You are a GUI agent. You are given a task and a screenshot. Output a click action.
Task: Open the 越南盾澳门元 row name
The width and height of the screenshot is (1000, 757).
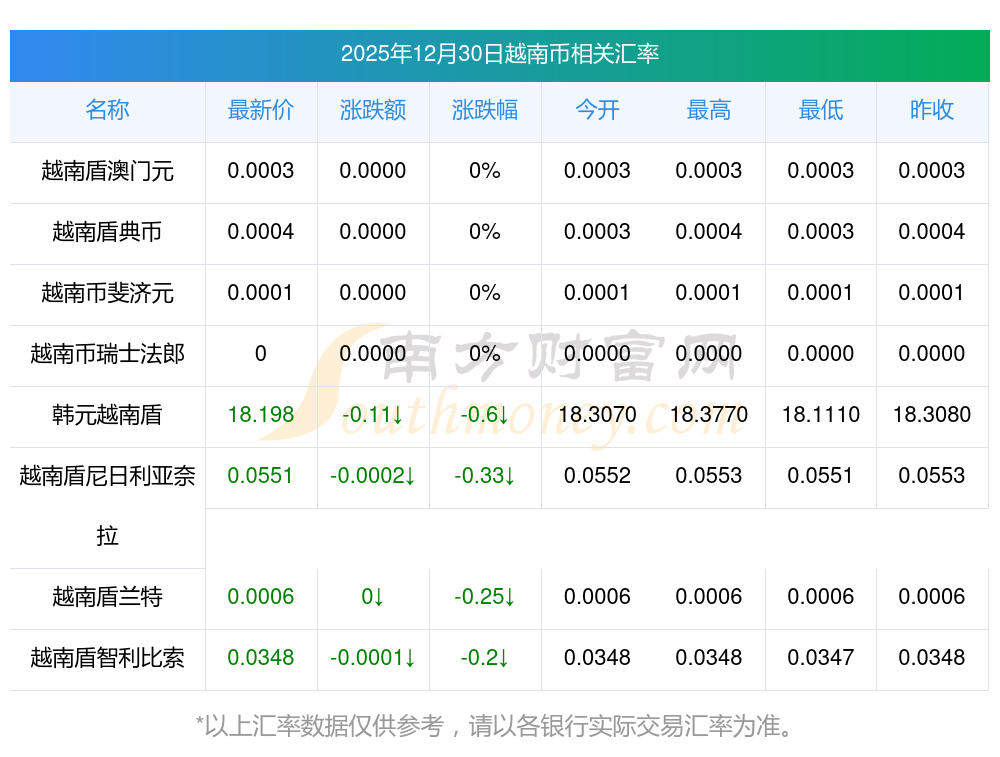[x=107, y=171]
